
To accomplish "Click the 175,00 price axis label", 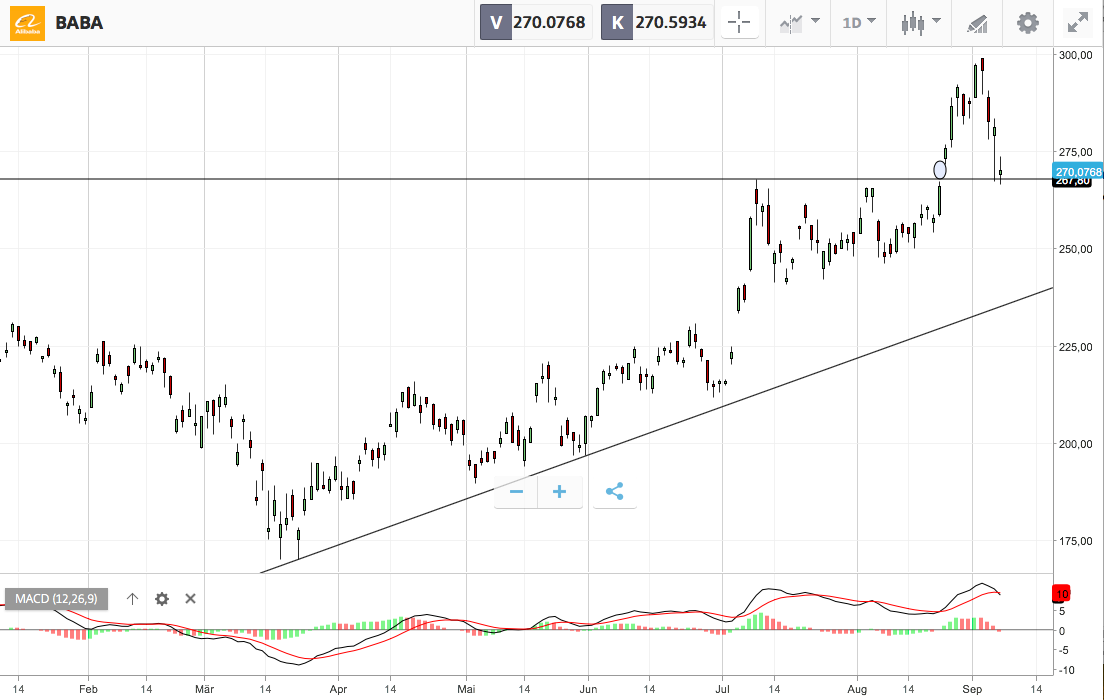I will tap(1076, 541).
